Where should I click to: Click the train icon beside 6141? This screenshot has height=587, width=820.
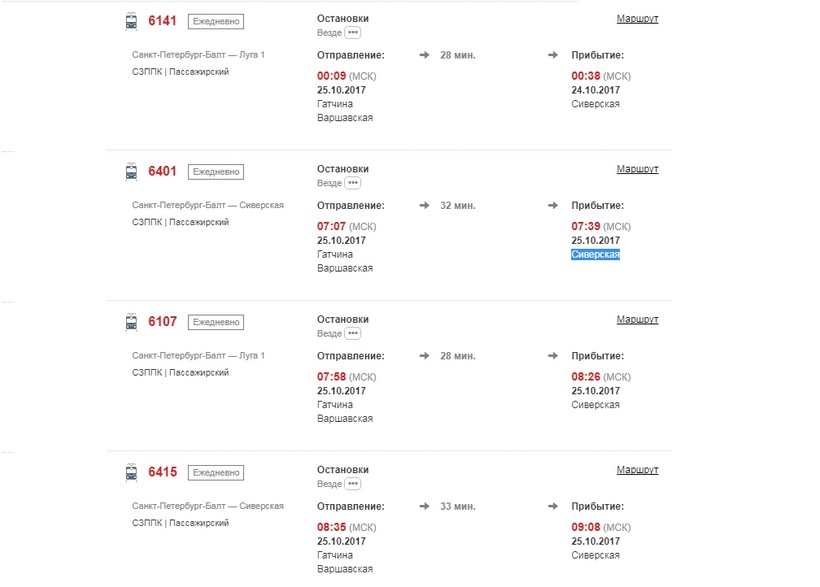pos(131,21)
